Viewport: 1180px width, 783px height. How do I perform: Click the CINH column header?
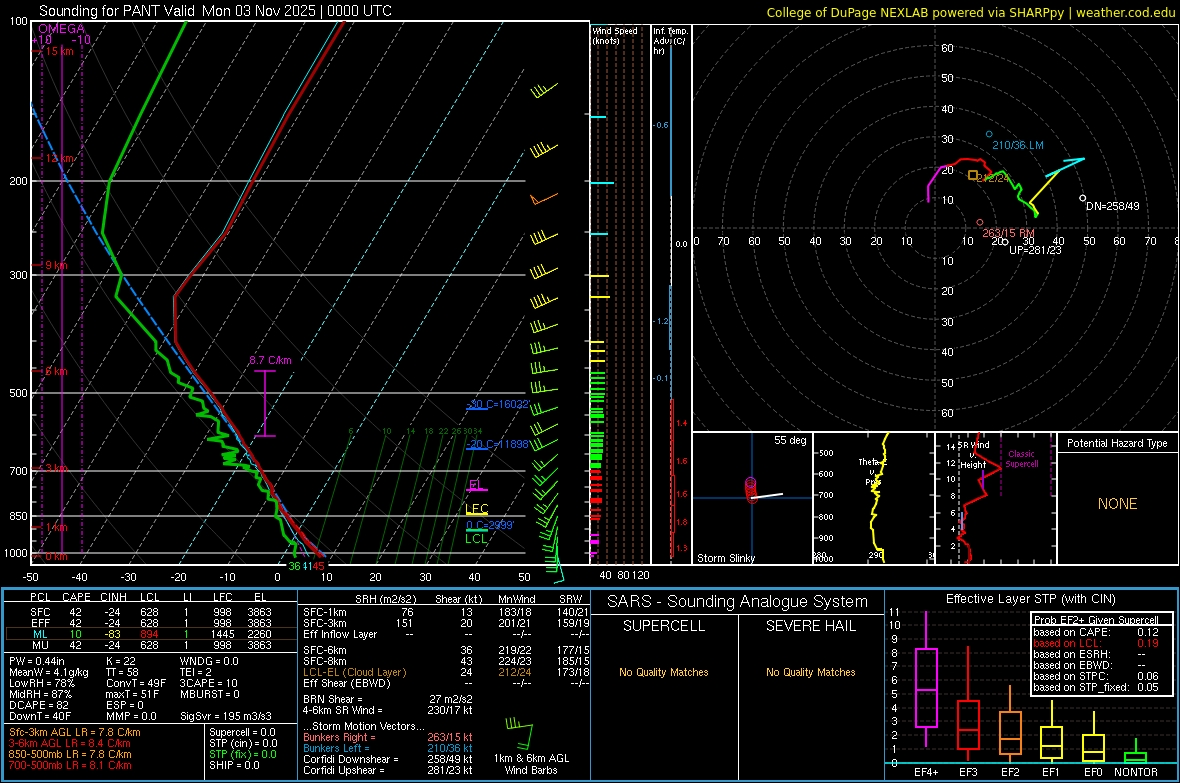click(x=114, y=597)
